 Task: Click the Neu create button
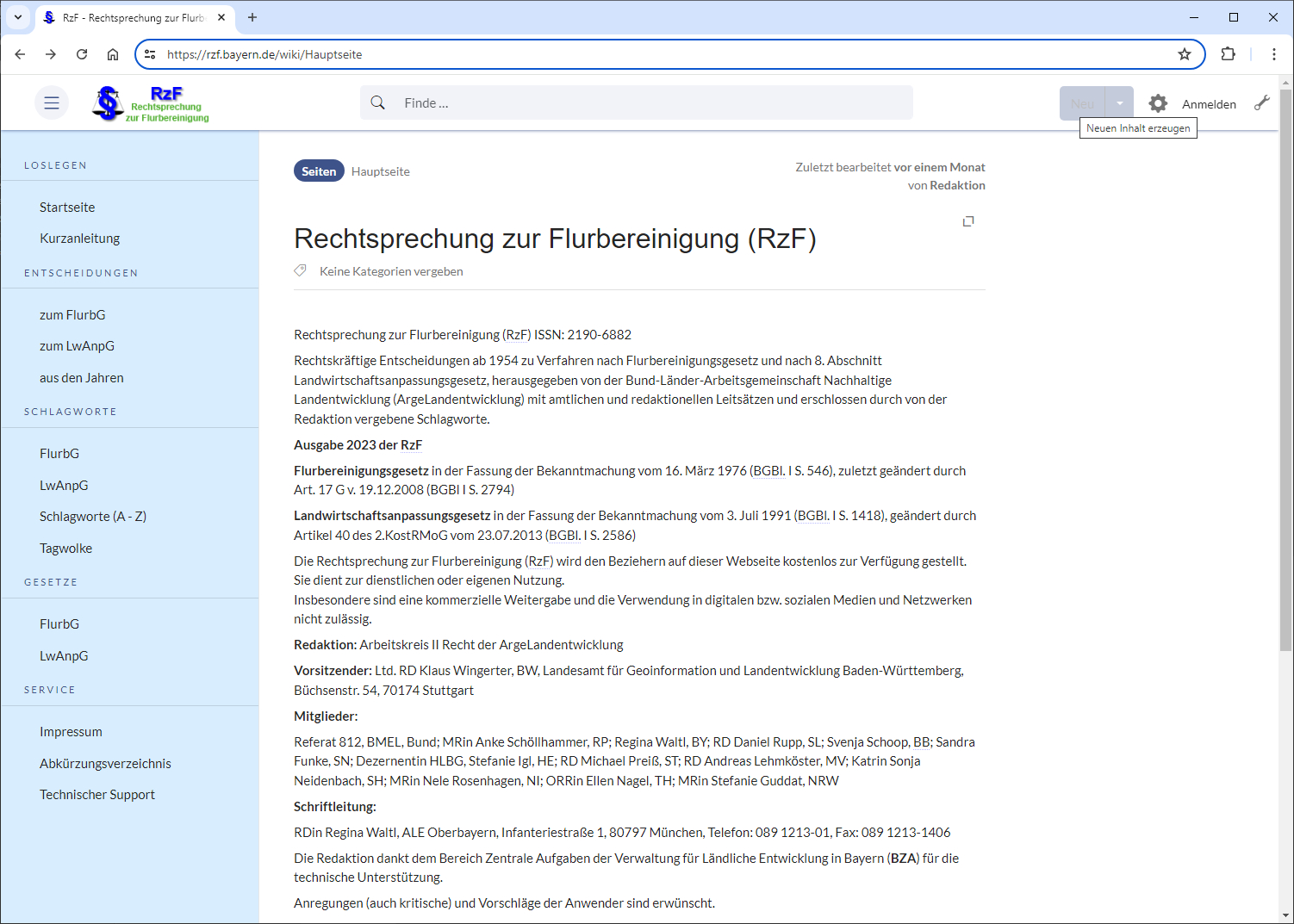point(1082,103)
